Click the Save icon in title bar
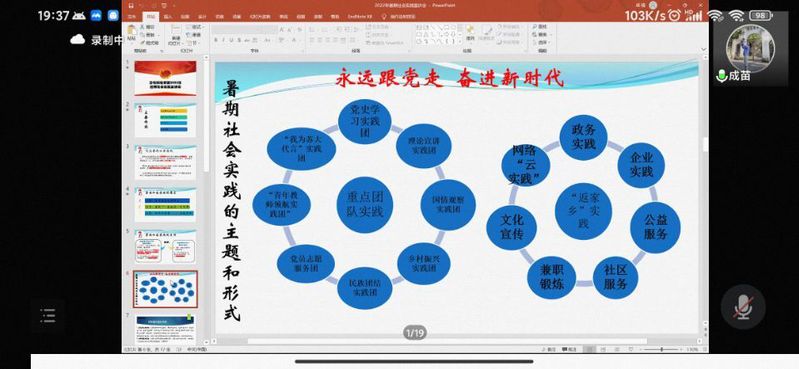The image size is (799, 369). [131, 5]
